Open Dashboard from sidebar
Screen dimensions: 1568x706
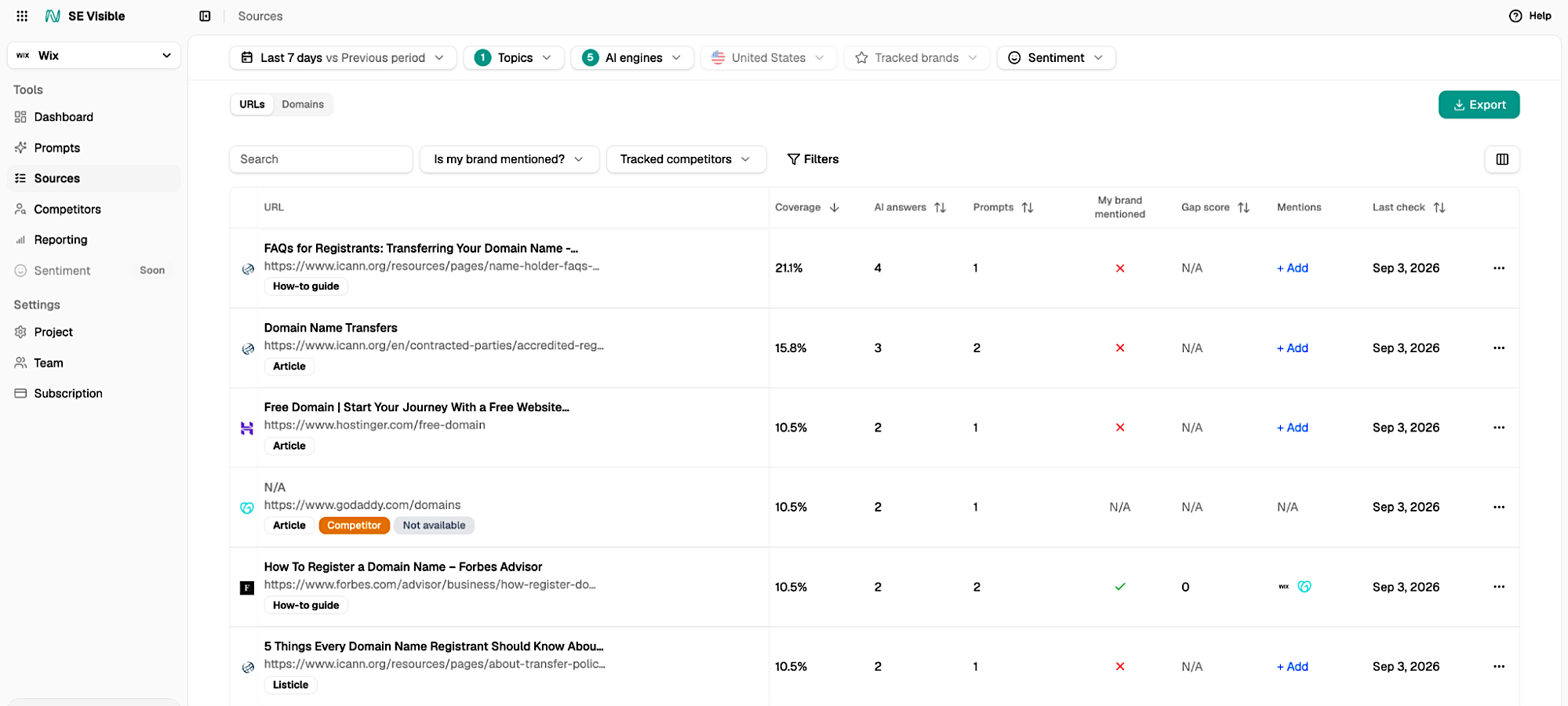click(x=94, y=117)
